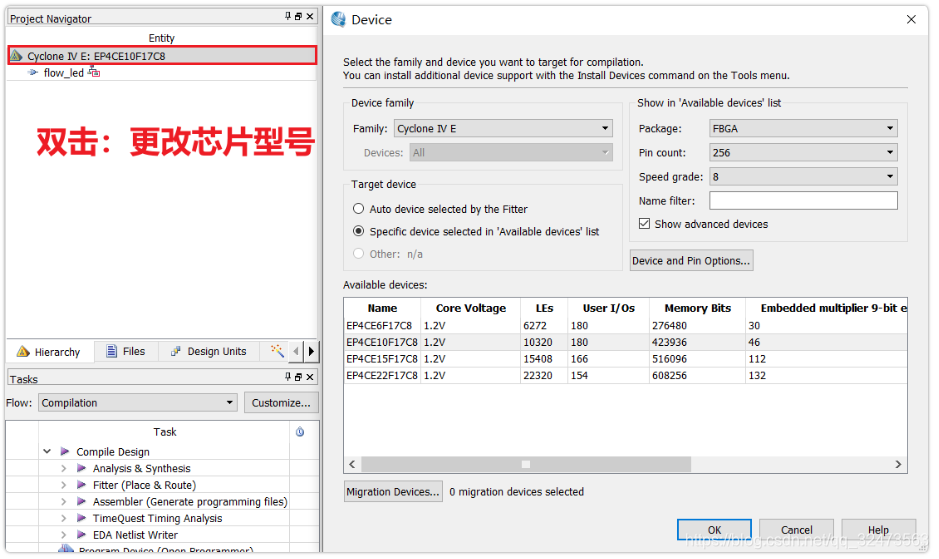This screenshot has width=939, height=559.
Task: Show previous navigator tabs with left arrow
Action: (x=296, y=351)
